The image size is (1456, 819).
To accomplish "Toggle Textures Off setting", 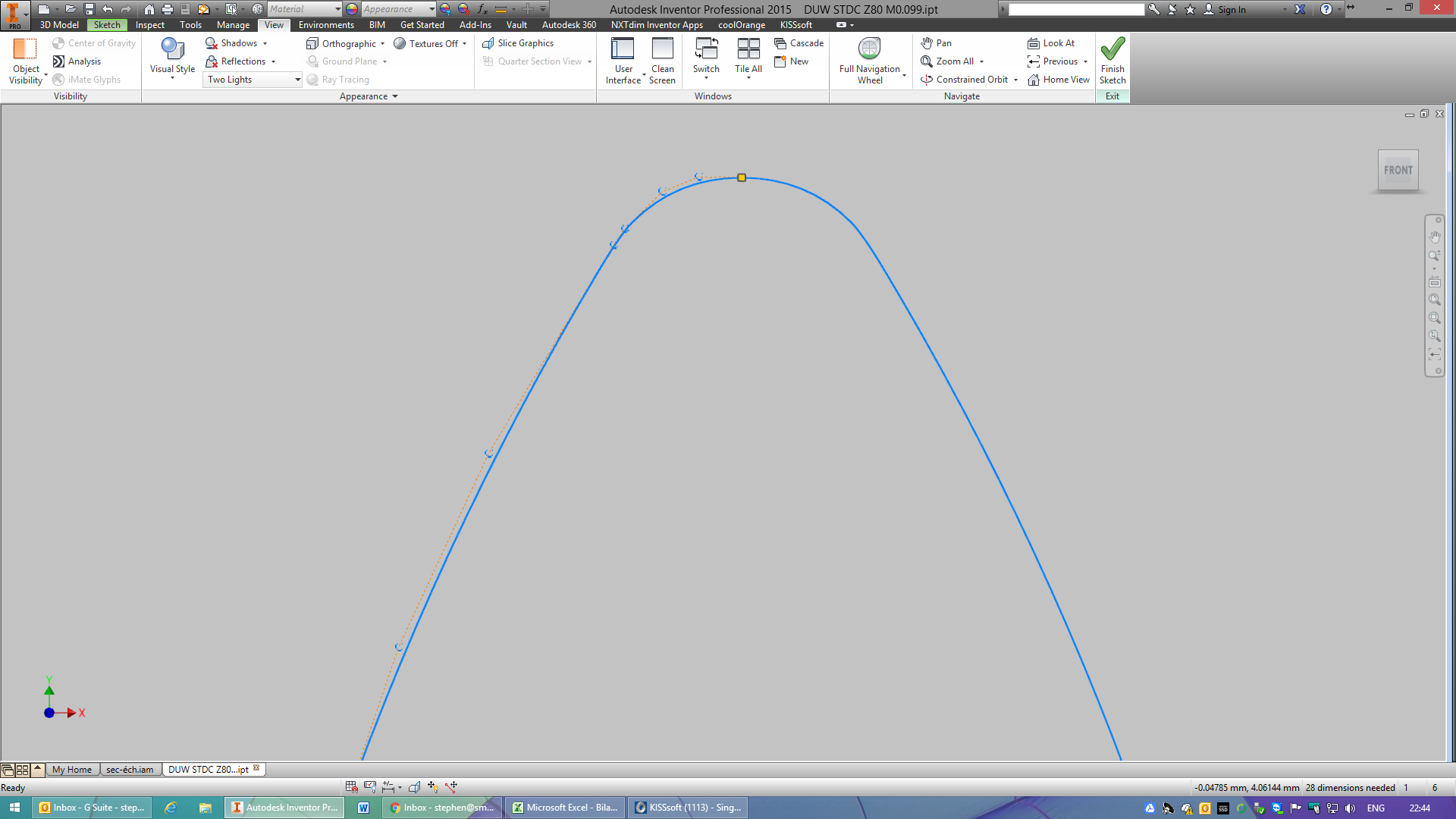I will click(x=430, y=43).
